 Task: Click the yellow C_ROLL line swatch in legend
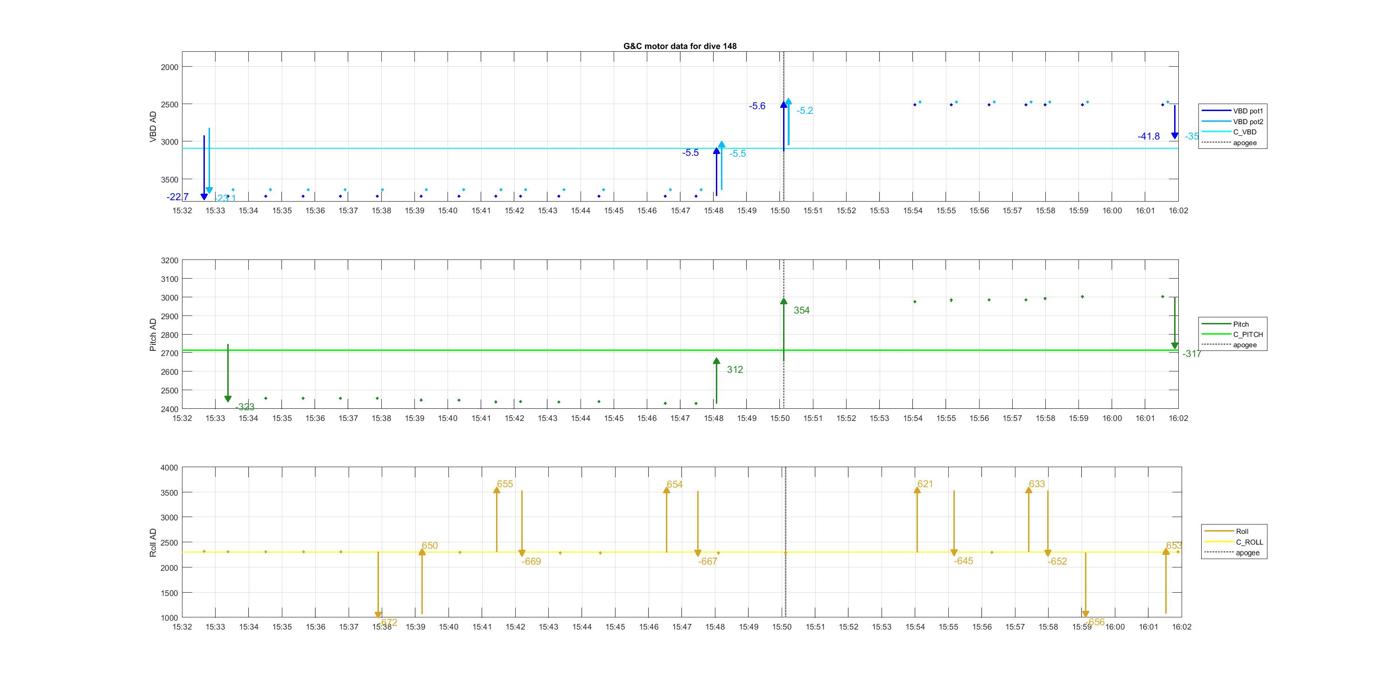(x=1220, y=542)
